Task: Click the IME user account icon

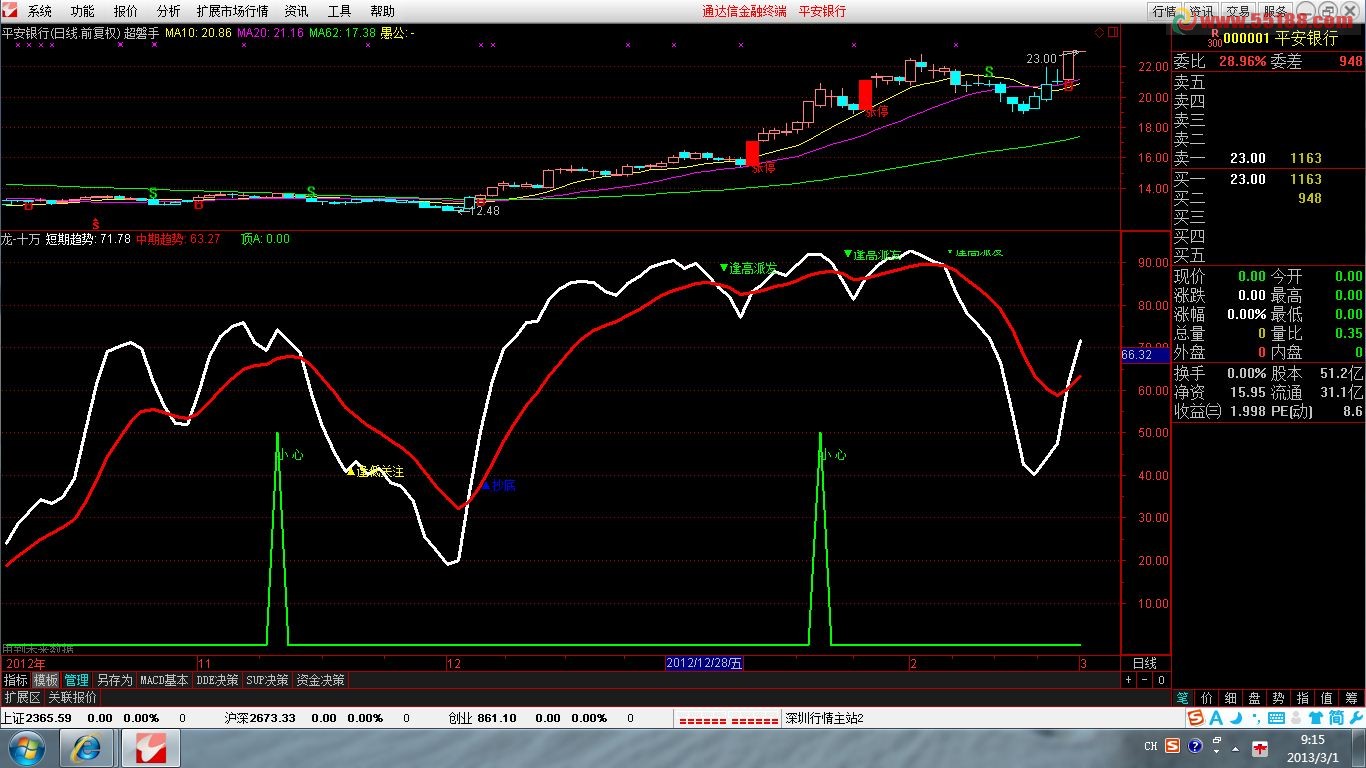Action: tap(1295, 718)
